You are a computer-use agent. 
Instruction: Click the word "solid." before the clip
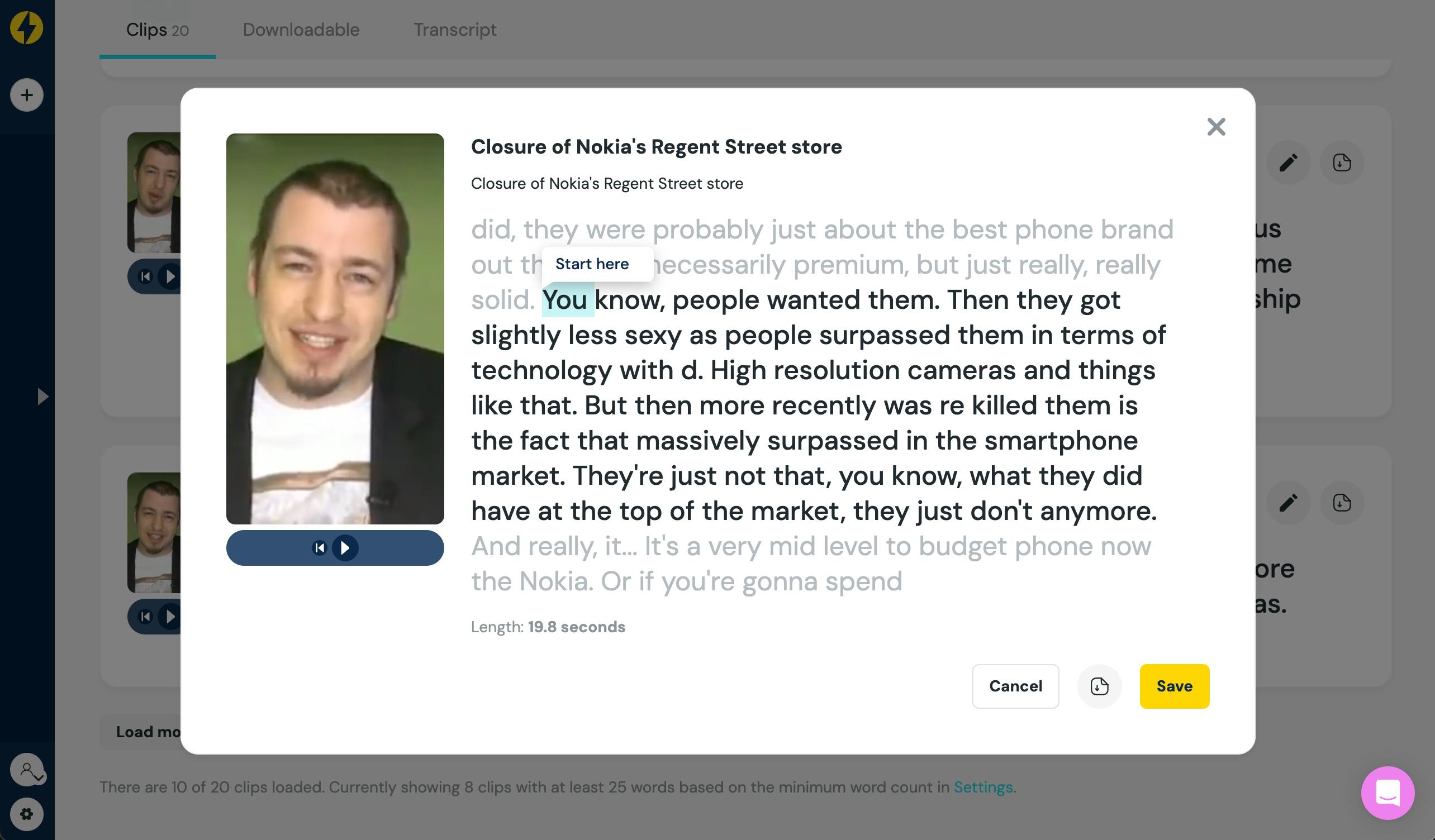tap(503, 300)
